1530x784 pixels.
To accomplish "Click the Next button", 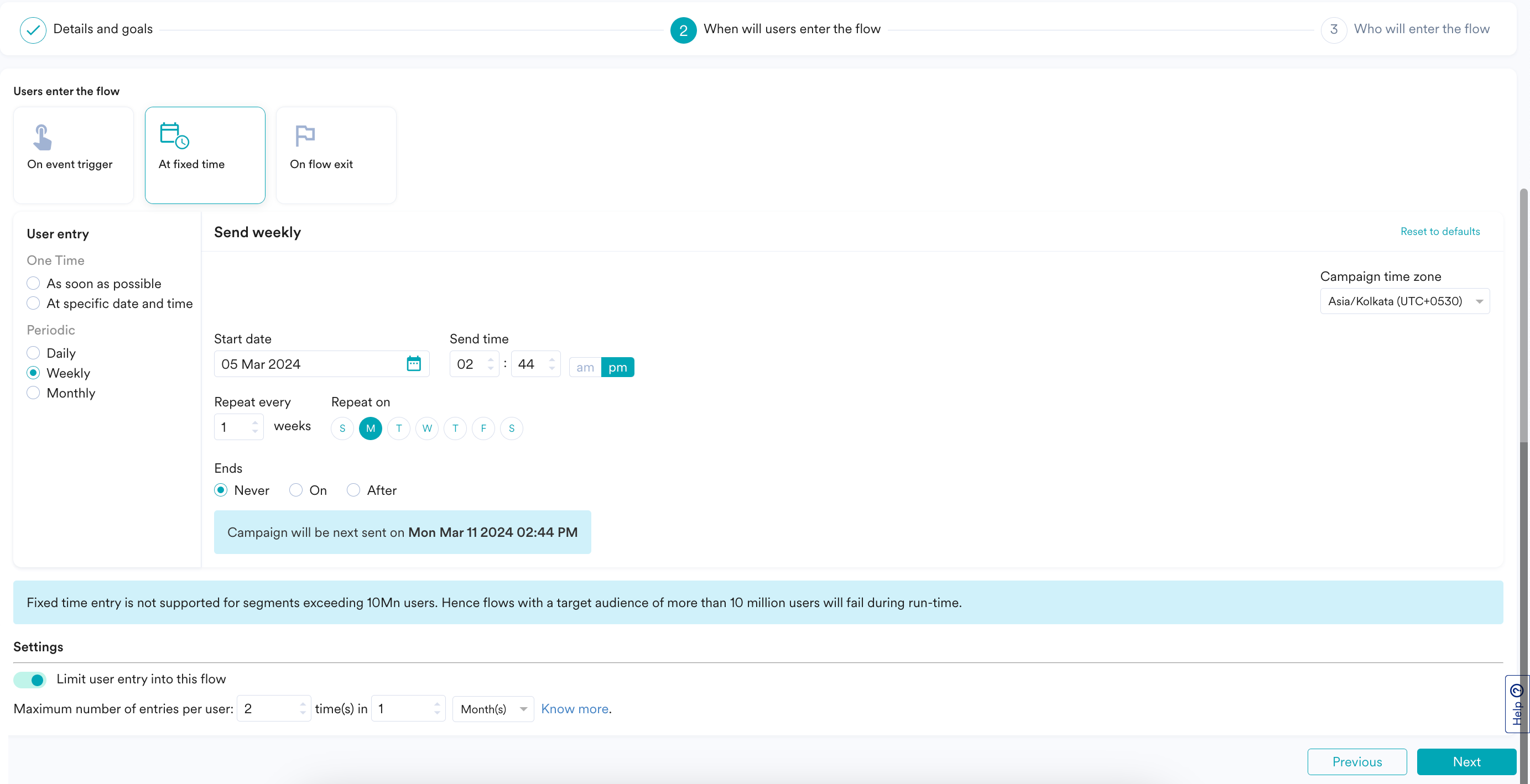I will click(1466, 761).
